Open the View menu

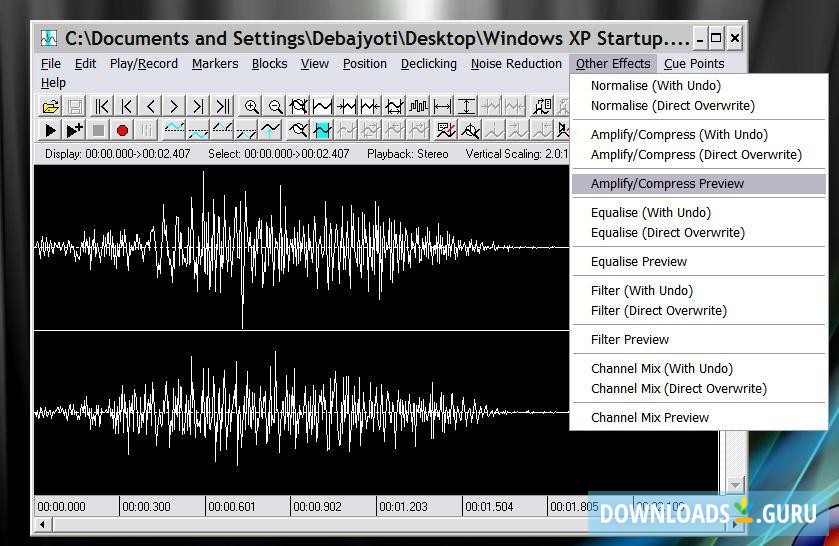click(x=315, y=64)
